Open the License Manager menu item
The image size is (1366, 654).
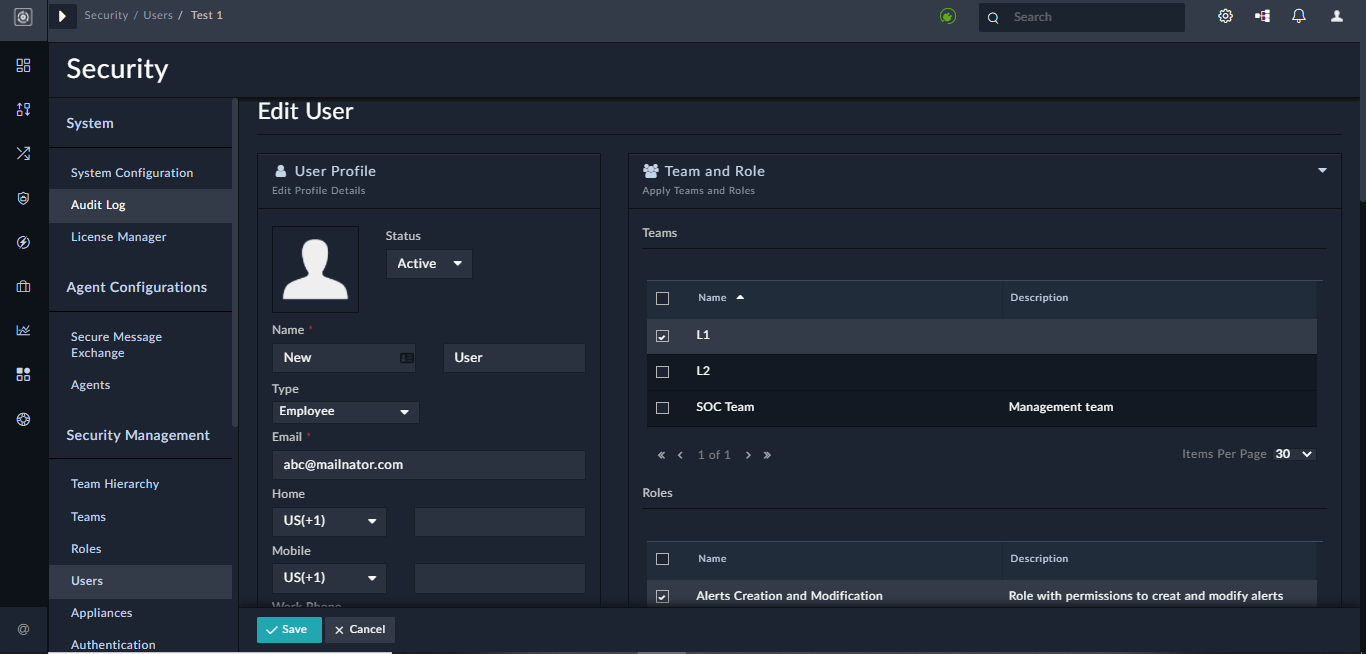(118, 236)
